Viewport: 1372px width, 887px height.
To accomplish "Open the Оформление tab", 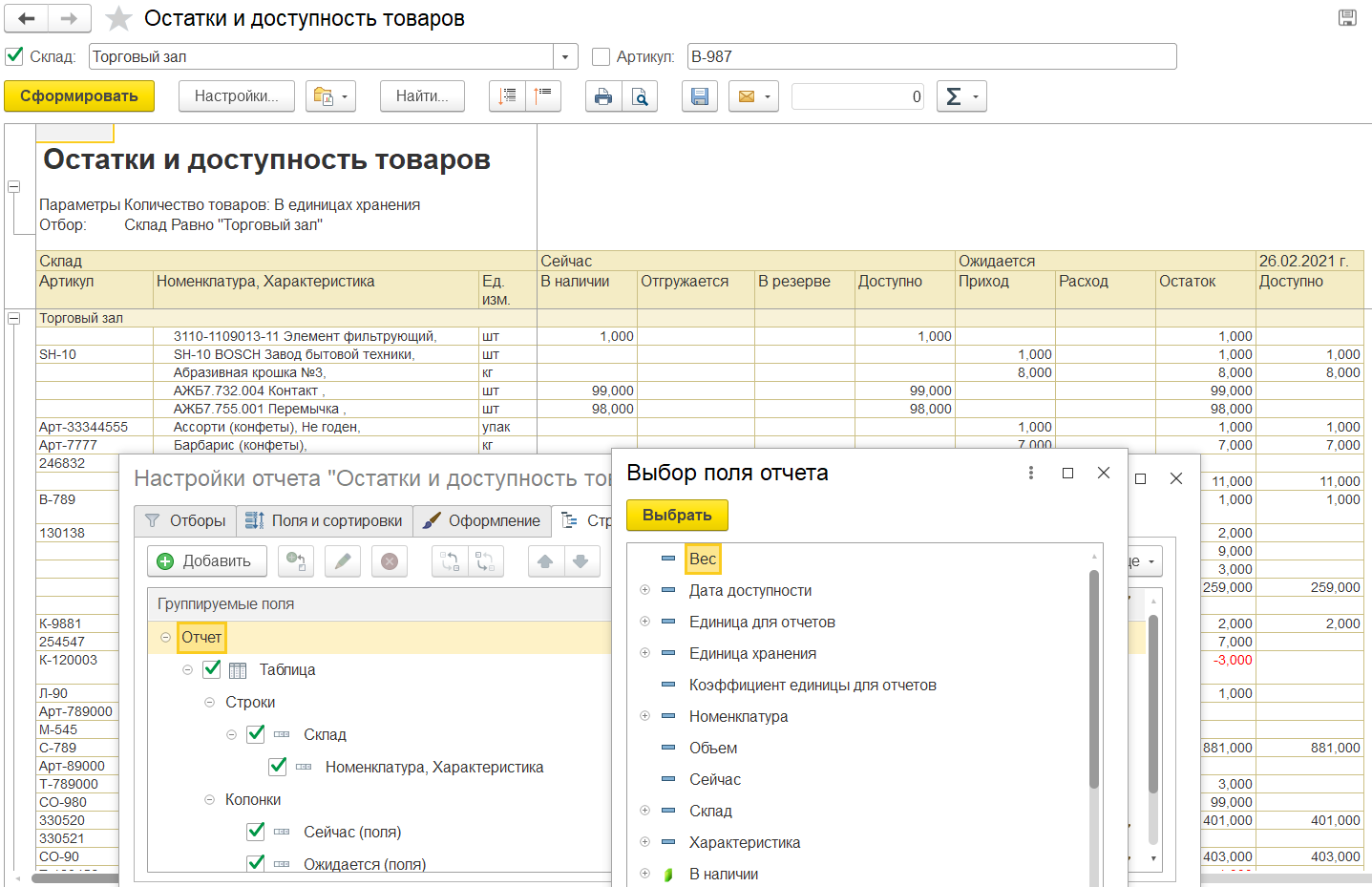I will coord(482,520).
